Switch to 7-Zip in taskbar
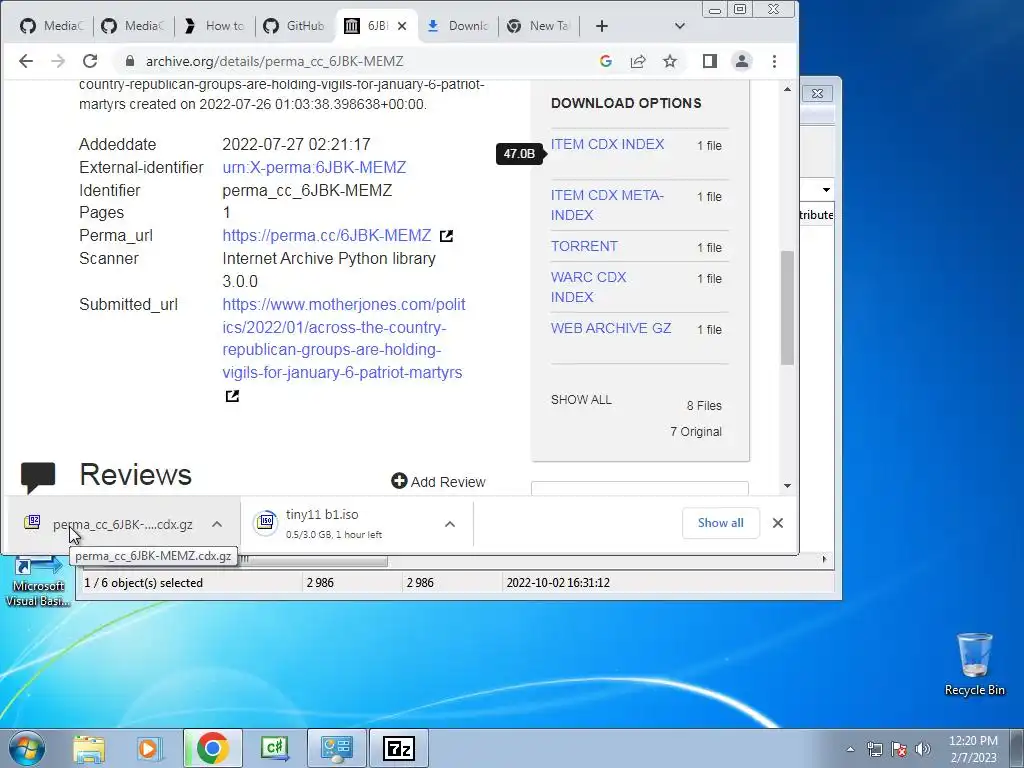The height and width of the screenshot is (768, 1024). [x=399, y=748]
